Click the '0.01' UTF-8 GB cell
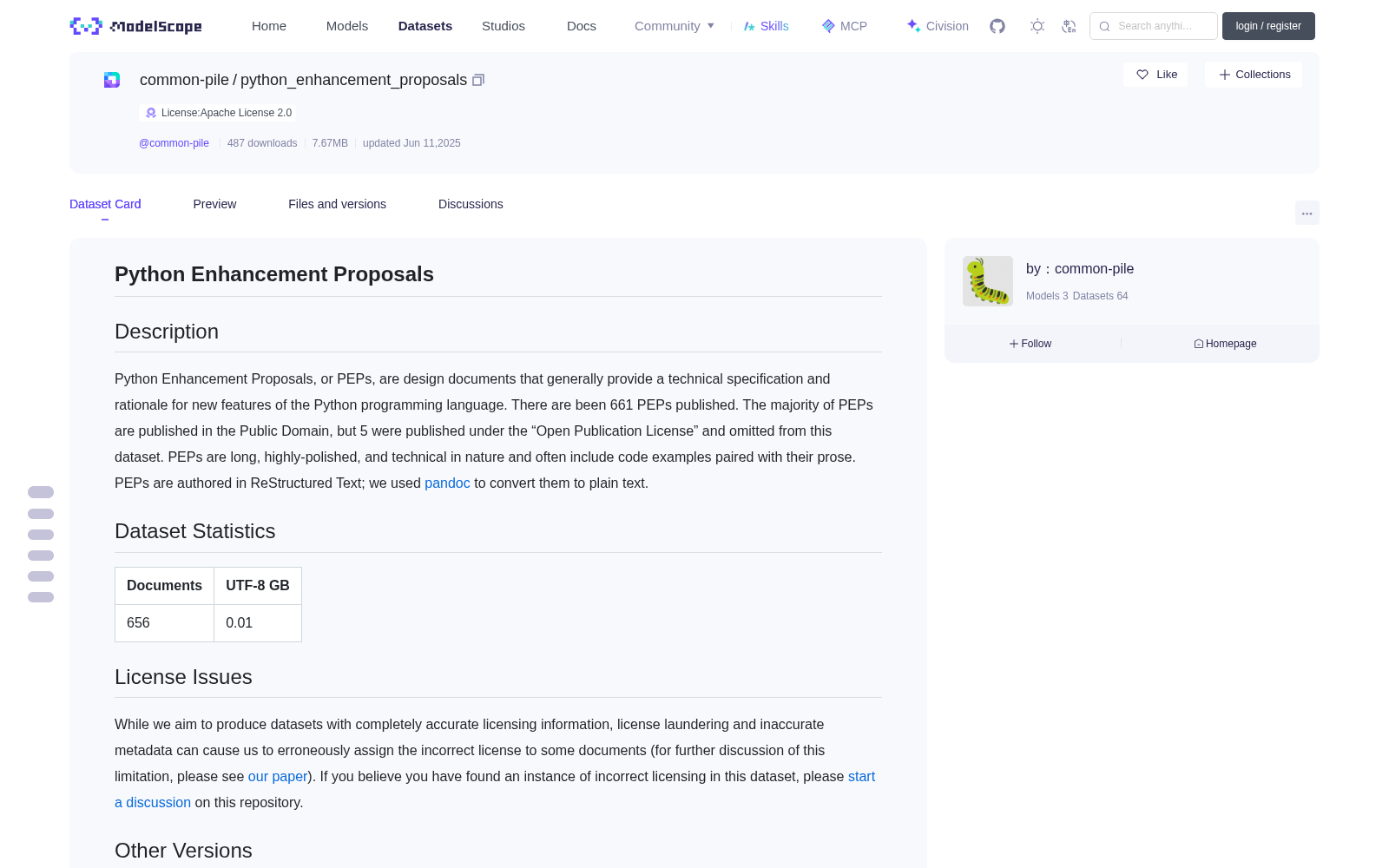Screen dimensions: 1389x868 coord(258,623)
